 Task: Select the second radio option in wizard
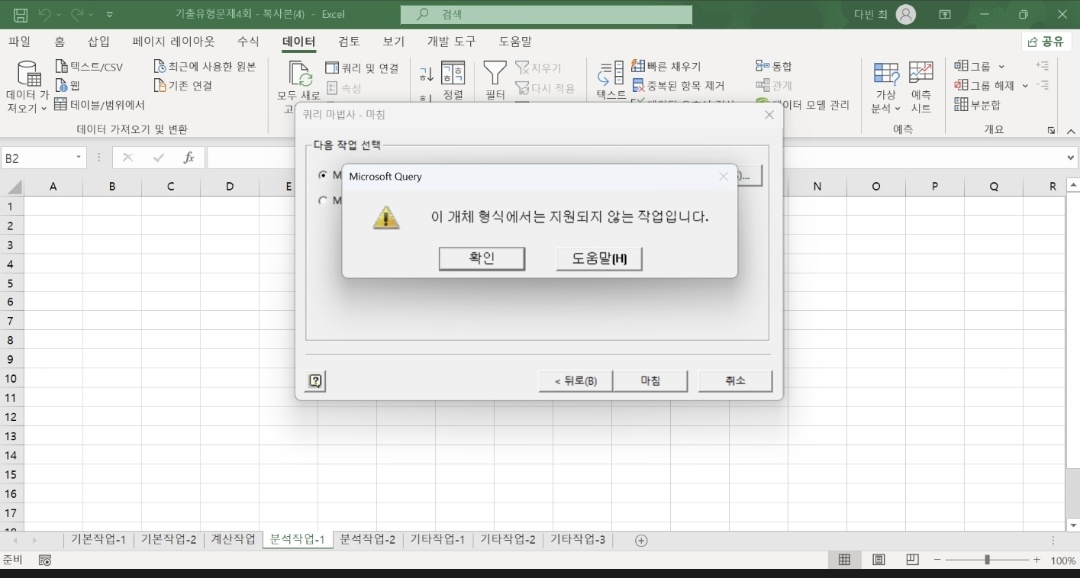[x=323, y=200]
